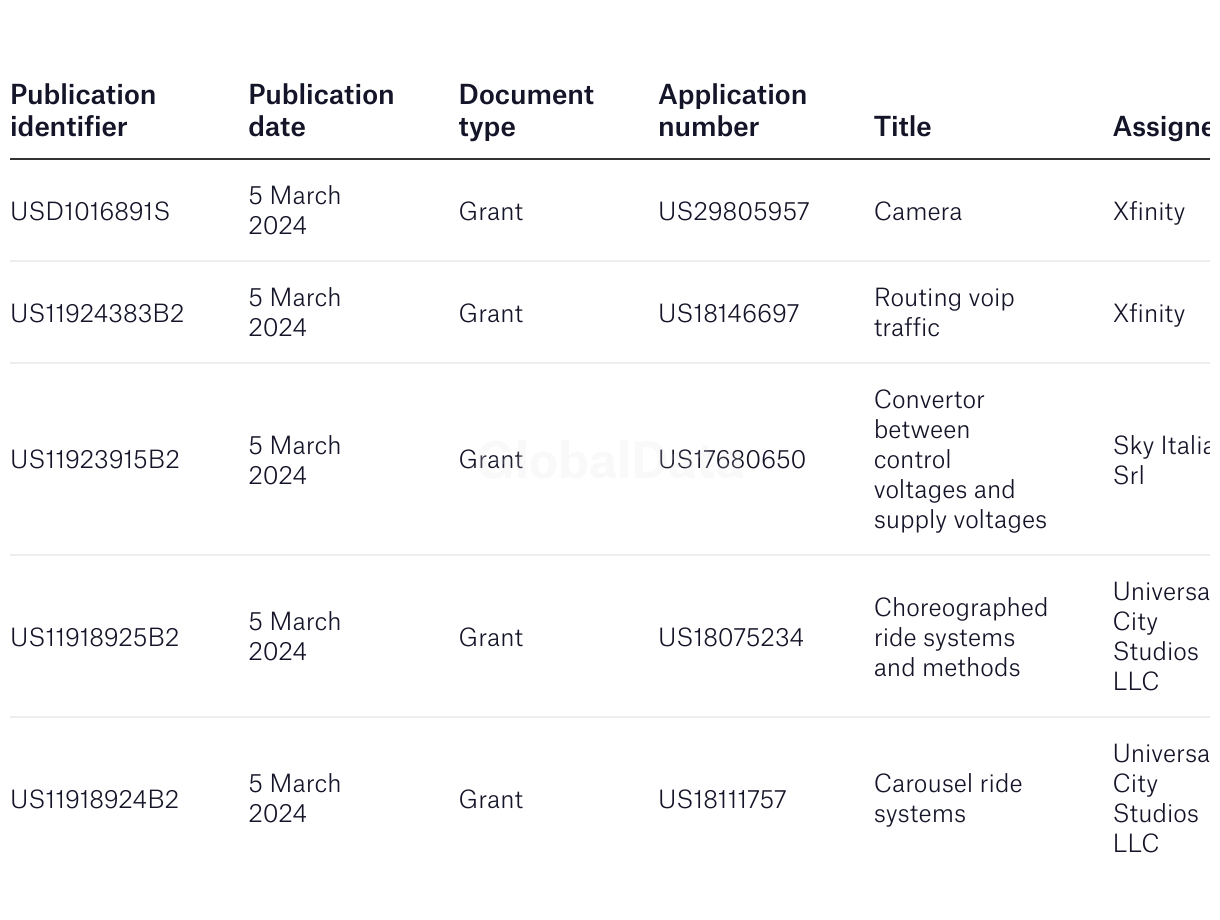1220x920 pixels.
Task: Click application number US18146697
Action: point(728,313)
